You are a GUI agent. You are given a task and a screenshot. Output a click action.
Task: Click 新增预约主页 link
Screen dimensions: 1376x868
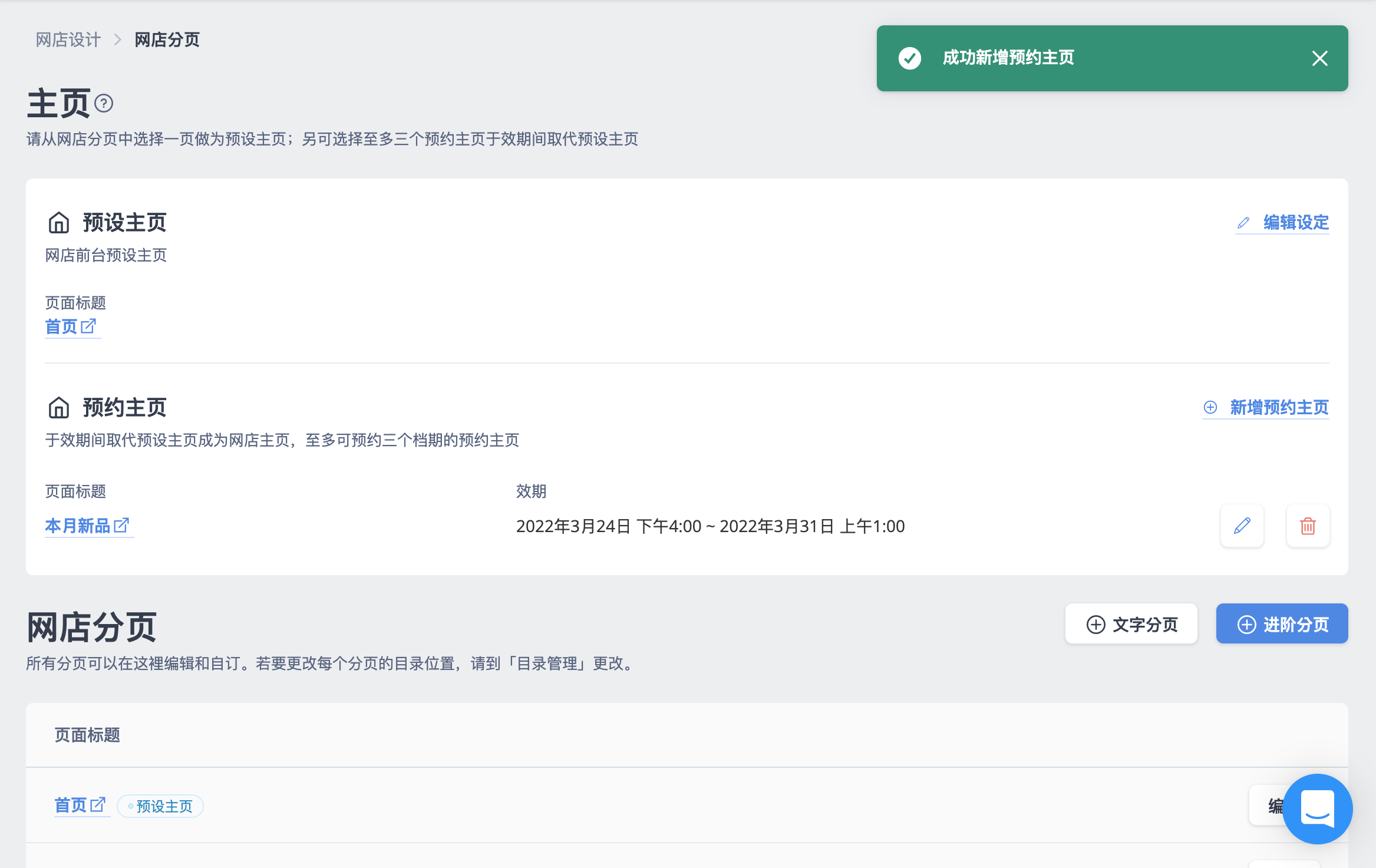tap(1279, 407)
